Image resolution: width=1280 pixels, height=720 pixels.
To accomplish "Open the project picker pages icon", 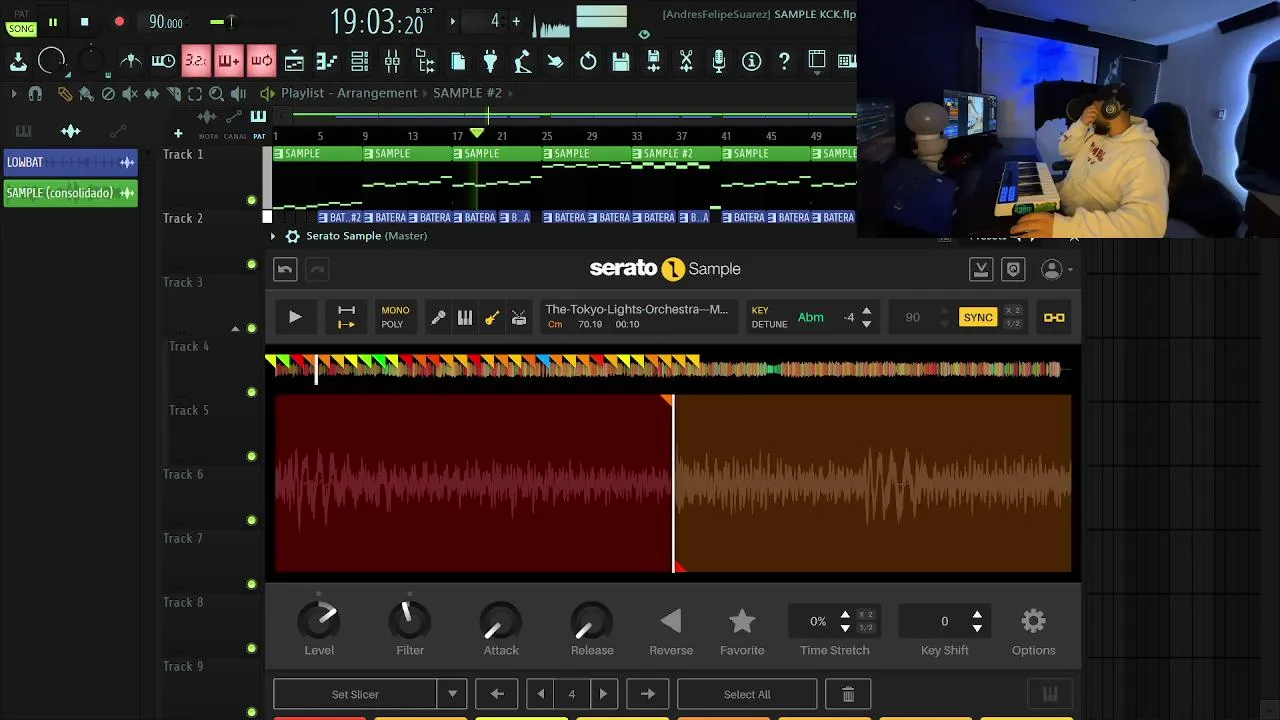I will point(458,61).
